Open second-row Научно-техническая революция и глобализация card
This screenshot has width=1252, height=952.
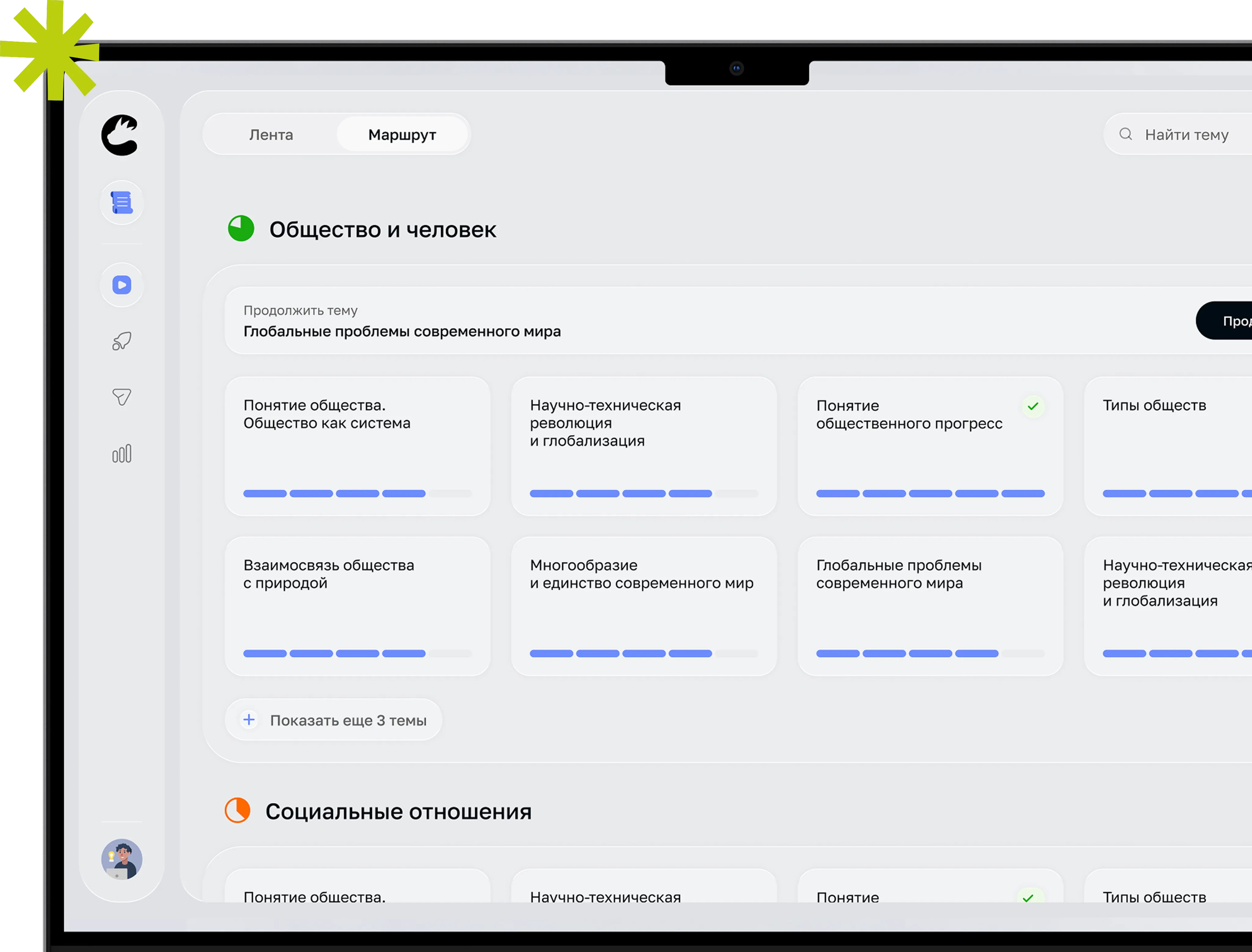click(1168, 606)
